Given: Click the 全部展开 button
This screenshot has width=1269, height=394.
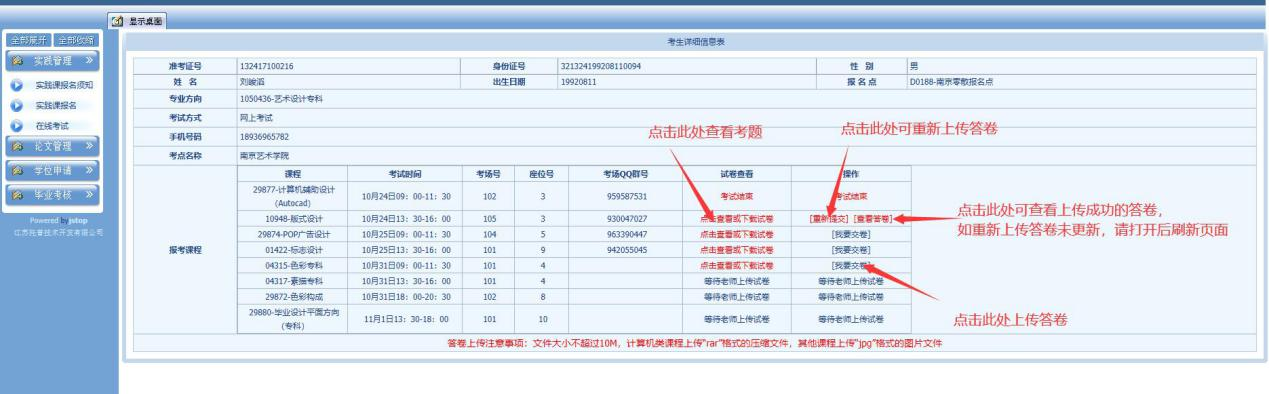Looking at the screenshot, I should (28, 40).
